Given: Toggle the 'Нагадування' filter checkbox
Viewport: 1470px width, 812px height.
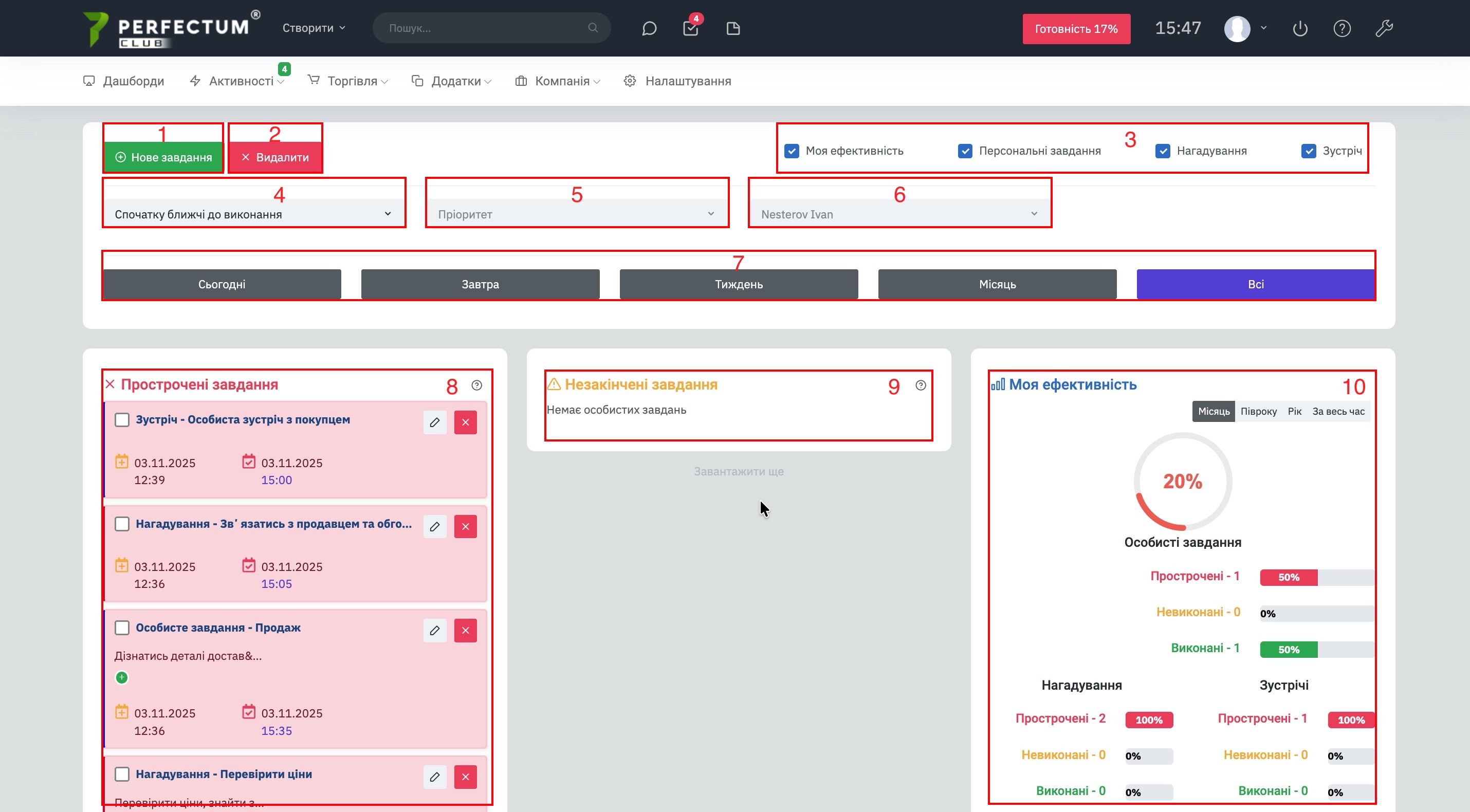Looking at the screenshot, I should 1163,151.
